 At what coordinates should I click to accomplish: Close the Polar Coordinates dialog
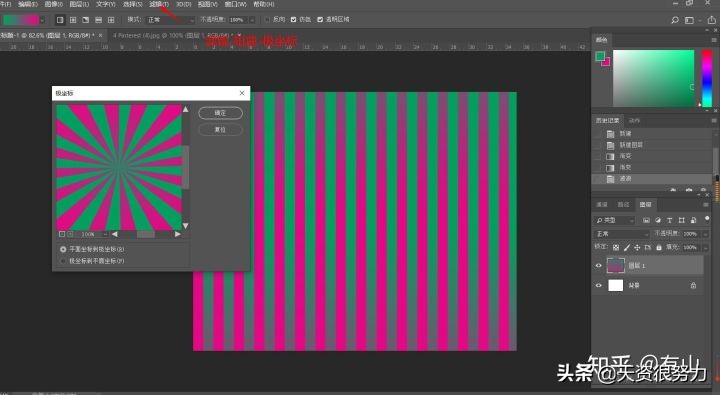click(x=242, y=93)
